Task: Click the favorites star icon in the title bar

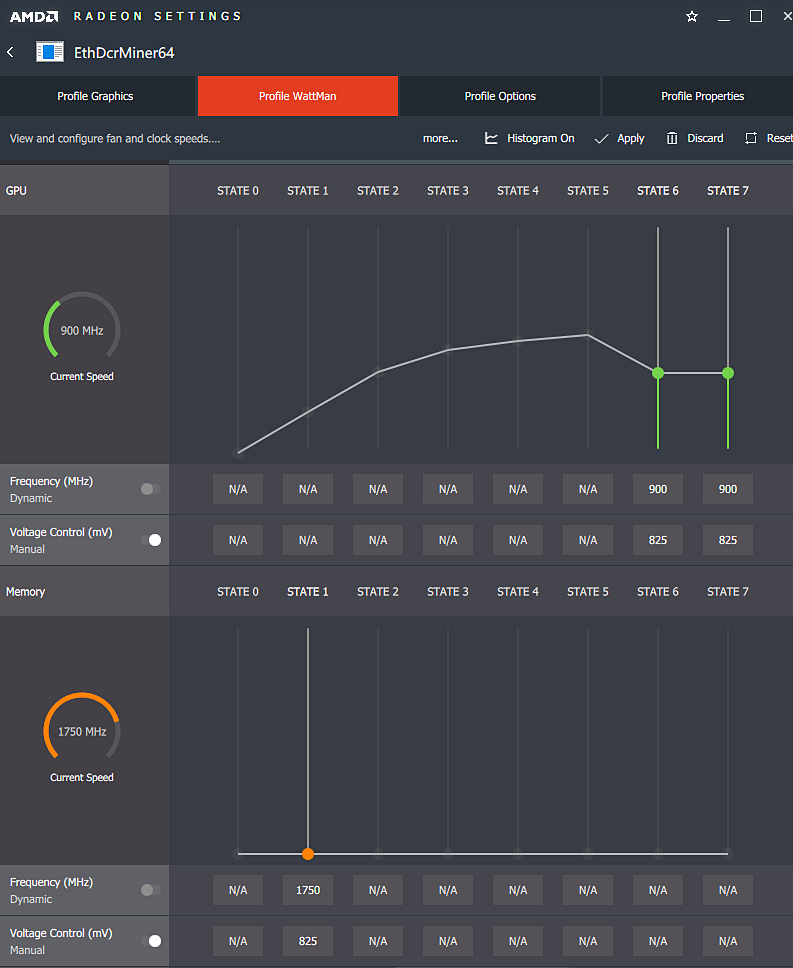Action: [692, 17]
